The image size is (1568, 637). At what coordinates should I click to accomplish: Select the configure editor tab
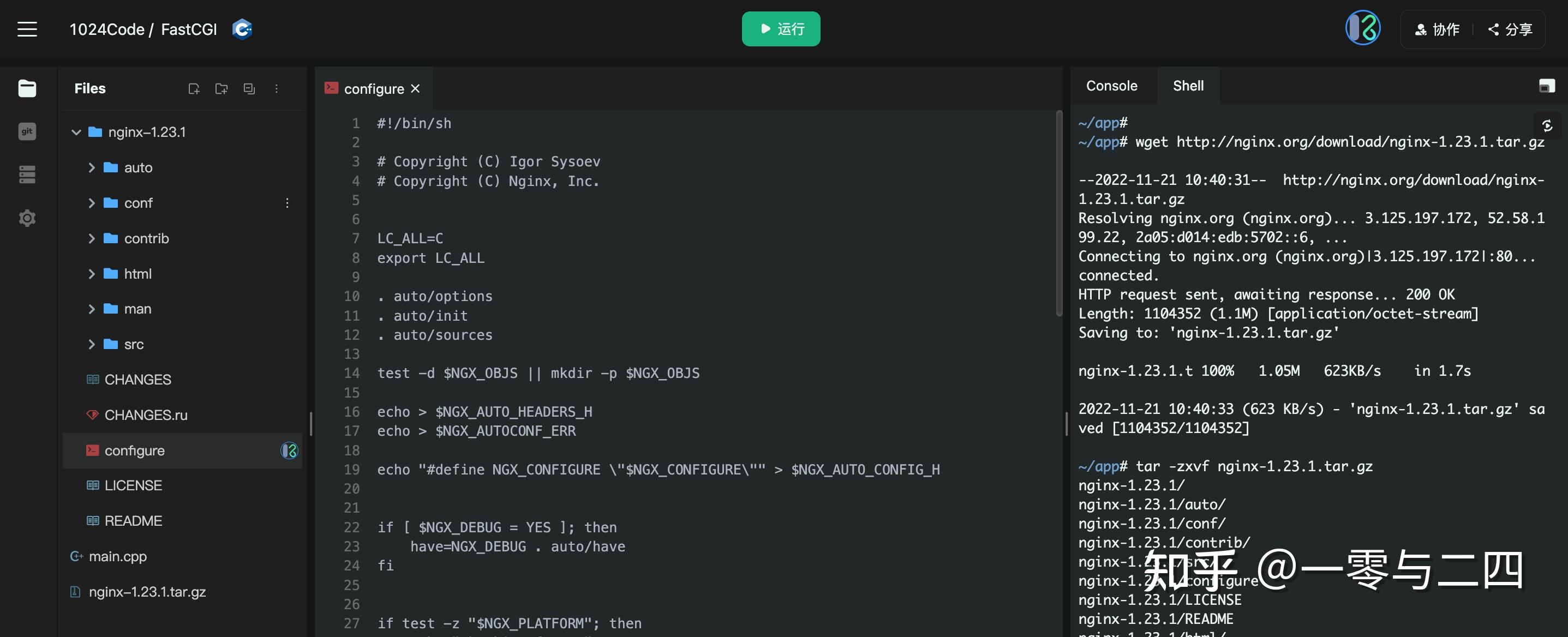[x=374, y=89]
